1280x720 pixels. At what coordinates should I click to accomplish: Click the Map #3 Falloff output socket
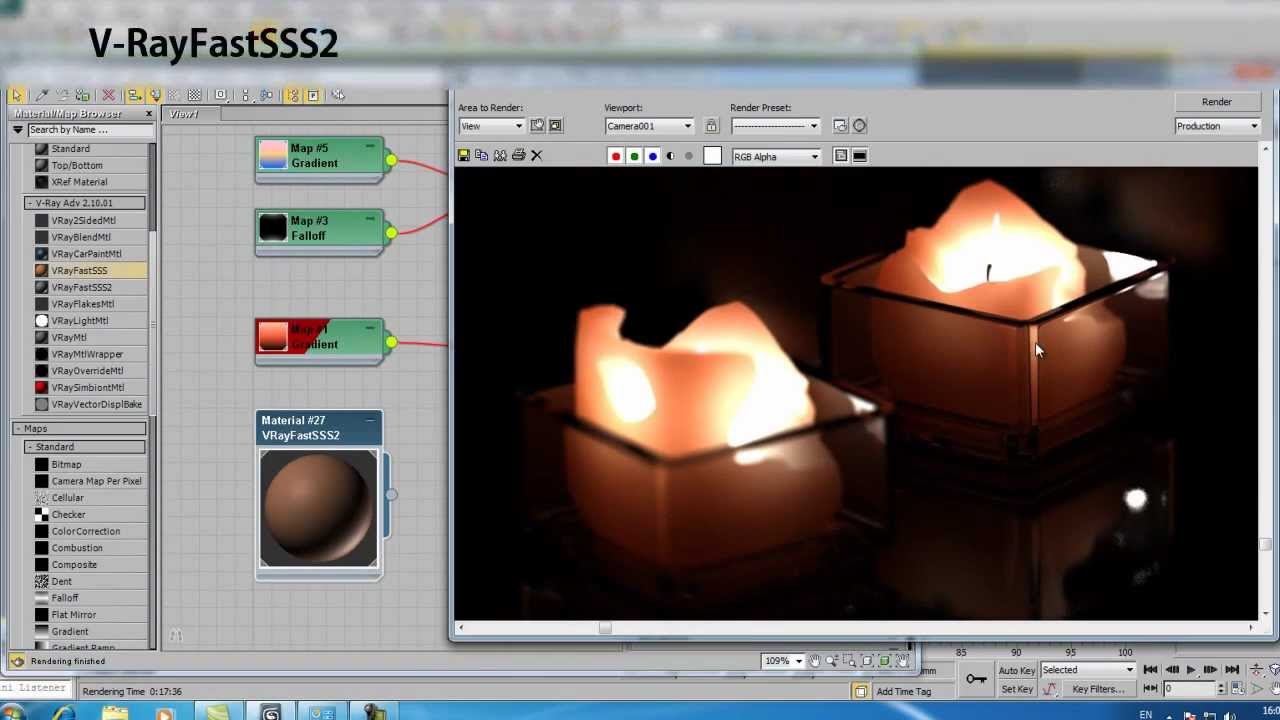click(391, 233)
